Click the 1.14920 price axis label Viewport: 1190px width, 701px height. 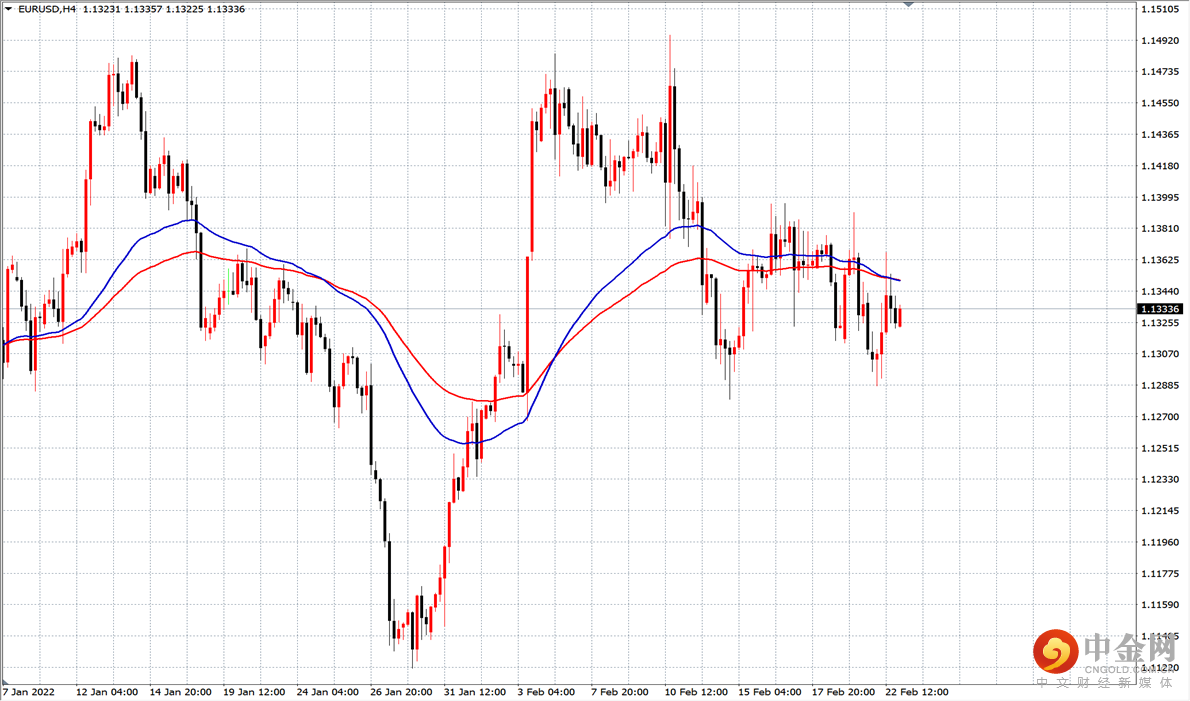pyautogui.click(x=1160, y=40)
